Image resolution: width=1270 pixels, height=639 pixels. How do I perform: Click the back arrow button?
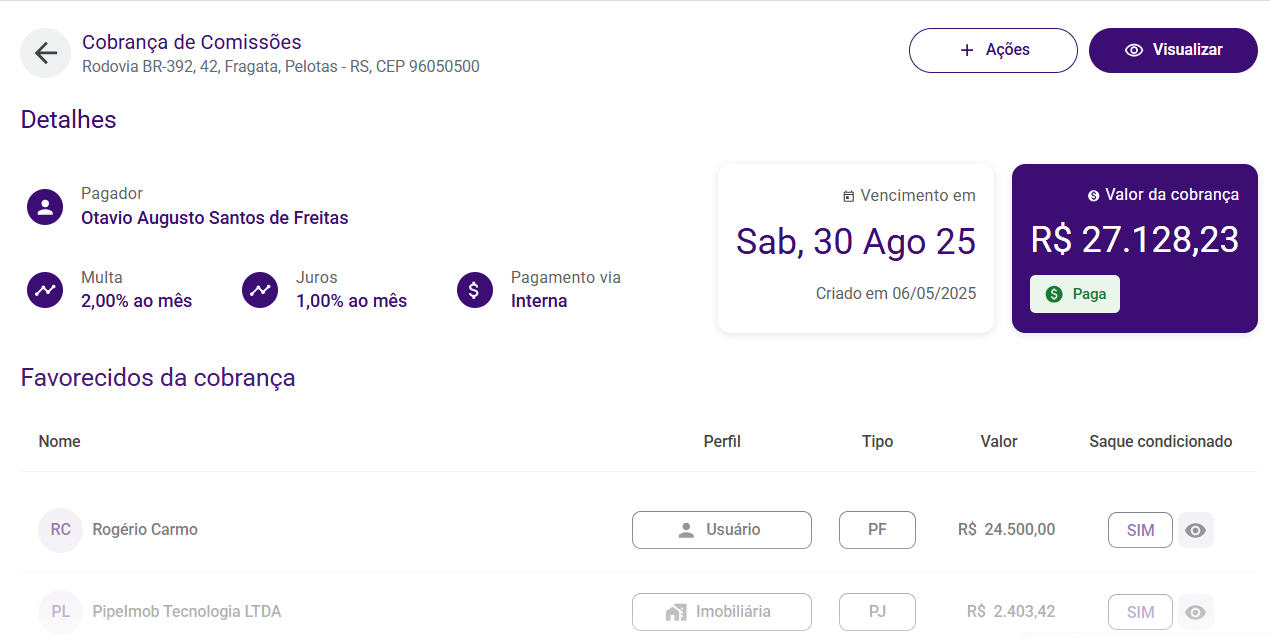pos(45,53)
